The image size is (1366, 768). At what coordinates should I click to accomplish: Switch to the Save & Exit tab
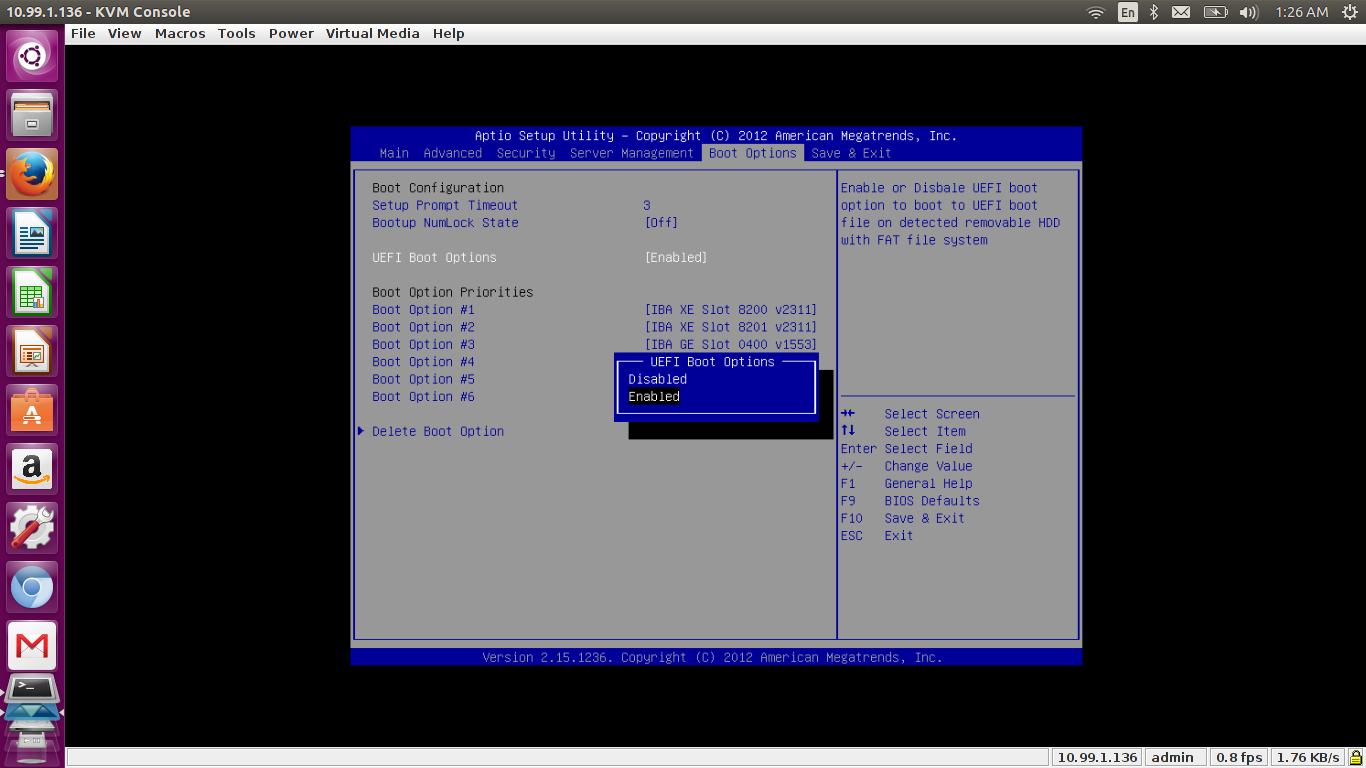click(851, 153)
